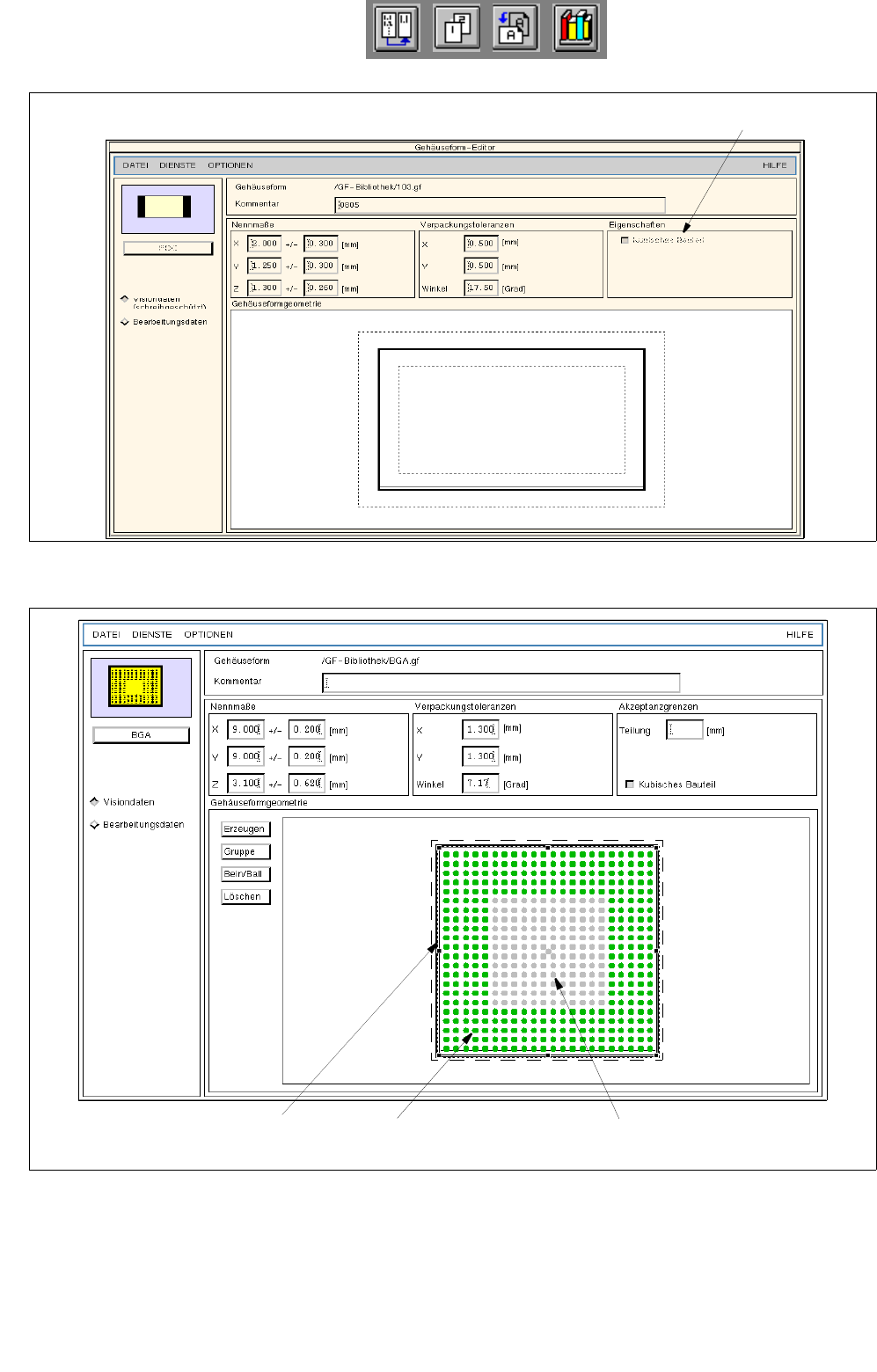Open DATEI menu in the BGA.gf window

click(106, 634)
